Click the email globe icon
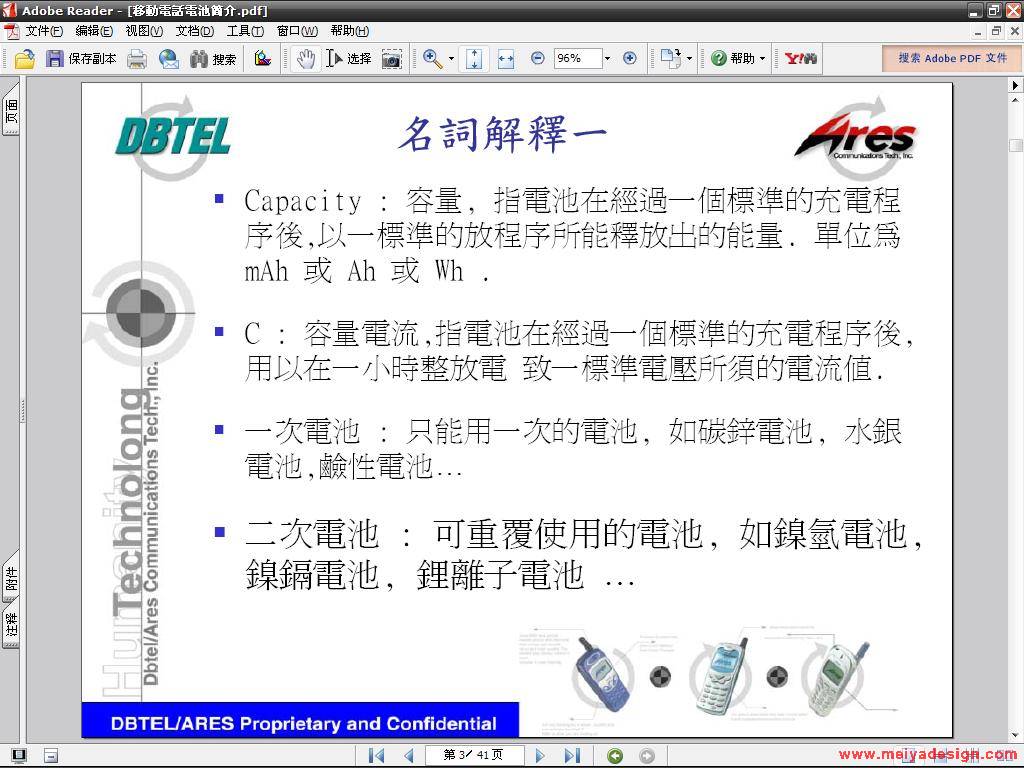Viewport: 1024px width, 768px height. click(168, 59)
